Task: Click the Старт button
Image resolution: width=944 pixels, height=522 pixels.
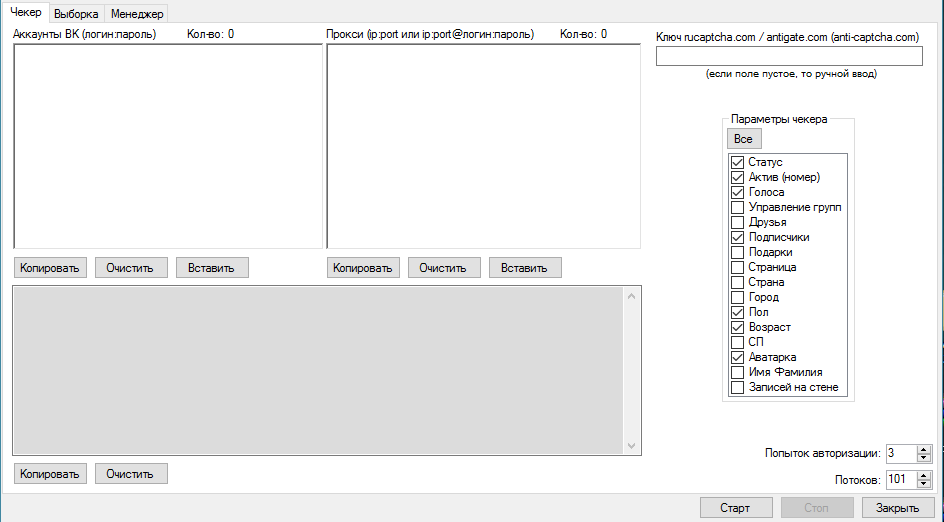Action: 736,508
